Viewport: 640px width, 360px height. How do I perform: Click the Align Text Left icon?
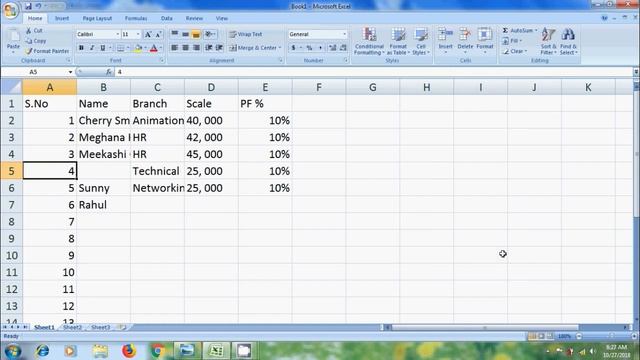click(175, 48)
